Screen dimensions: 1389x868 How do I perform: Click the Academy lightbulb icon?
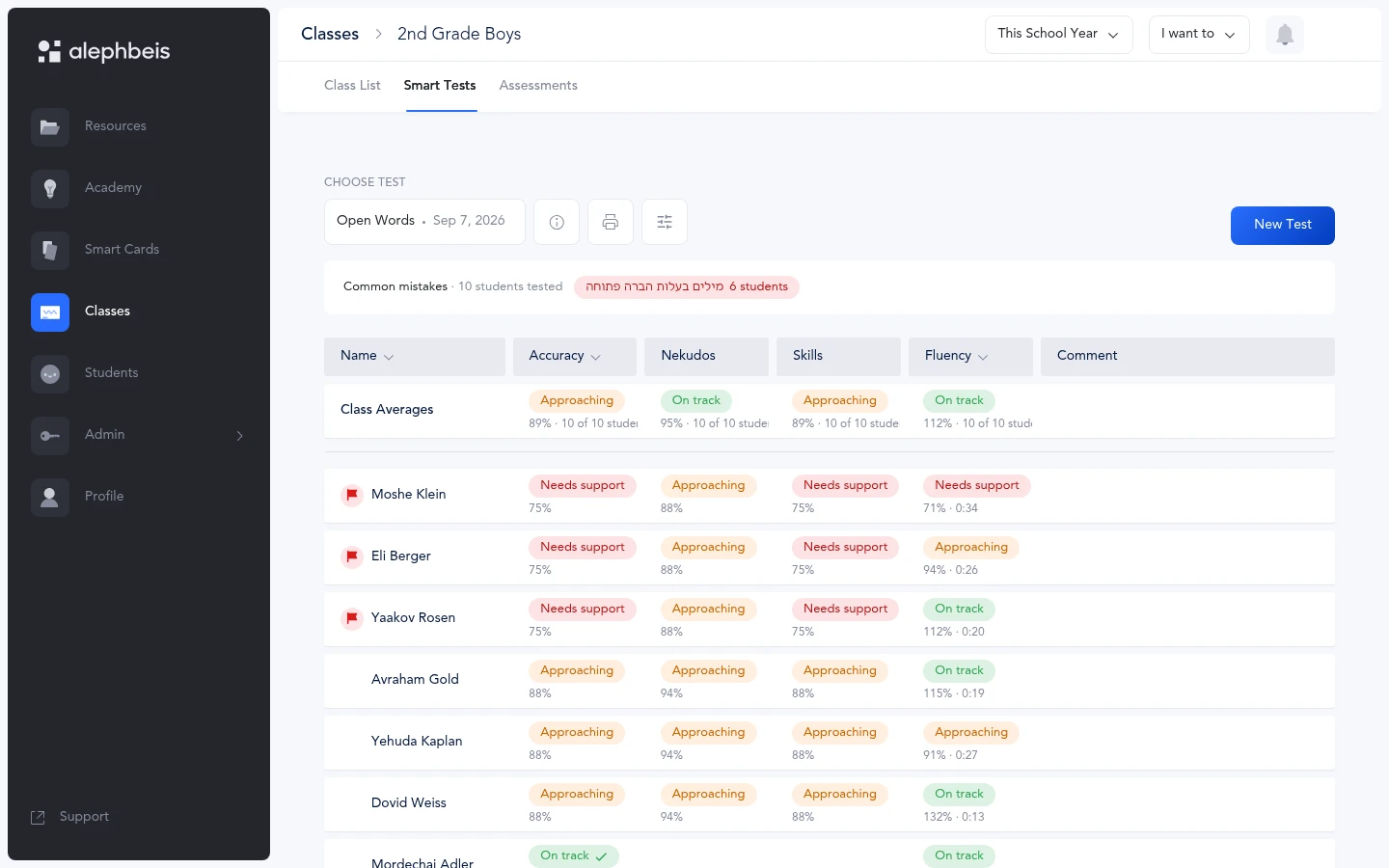[x=50, y=189]
